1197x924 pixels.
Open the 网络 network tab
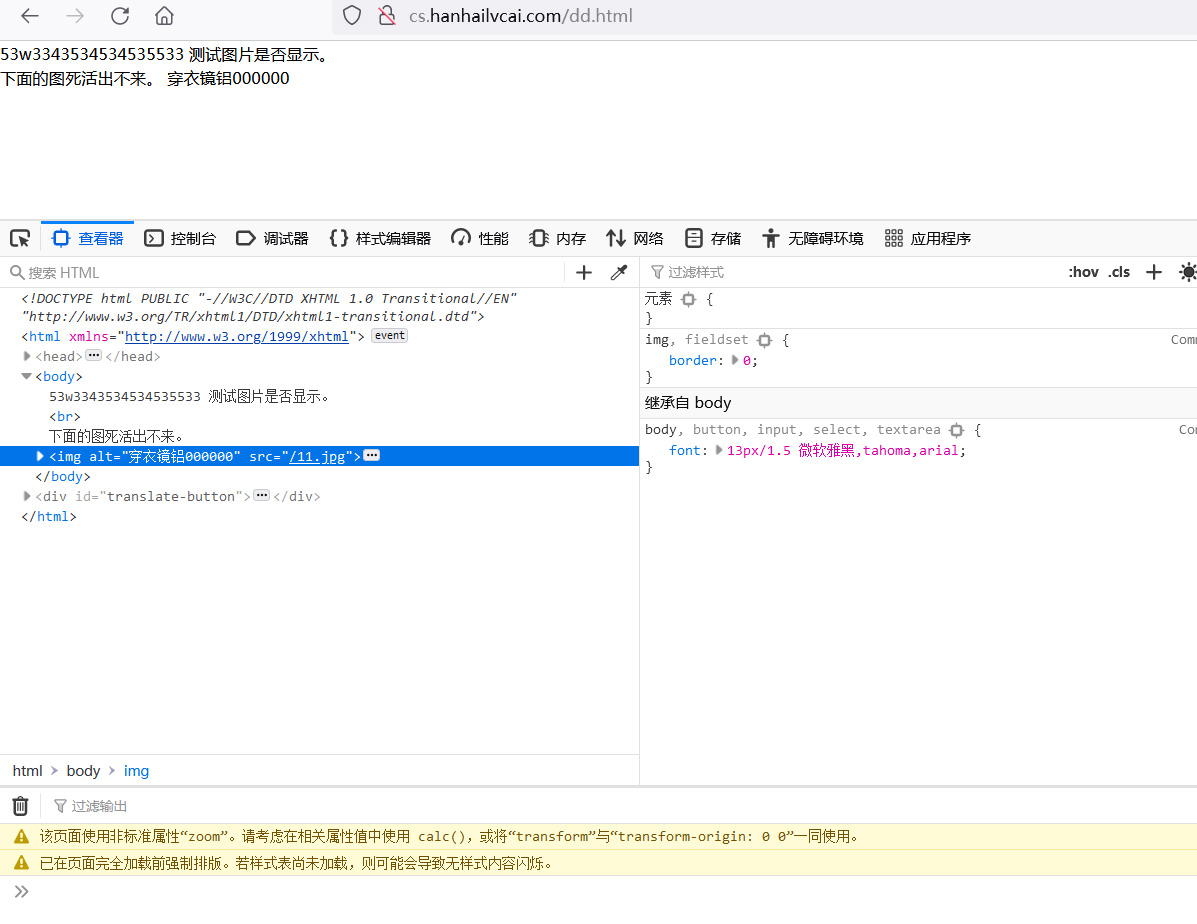click(x=635, y=238)
